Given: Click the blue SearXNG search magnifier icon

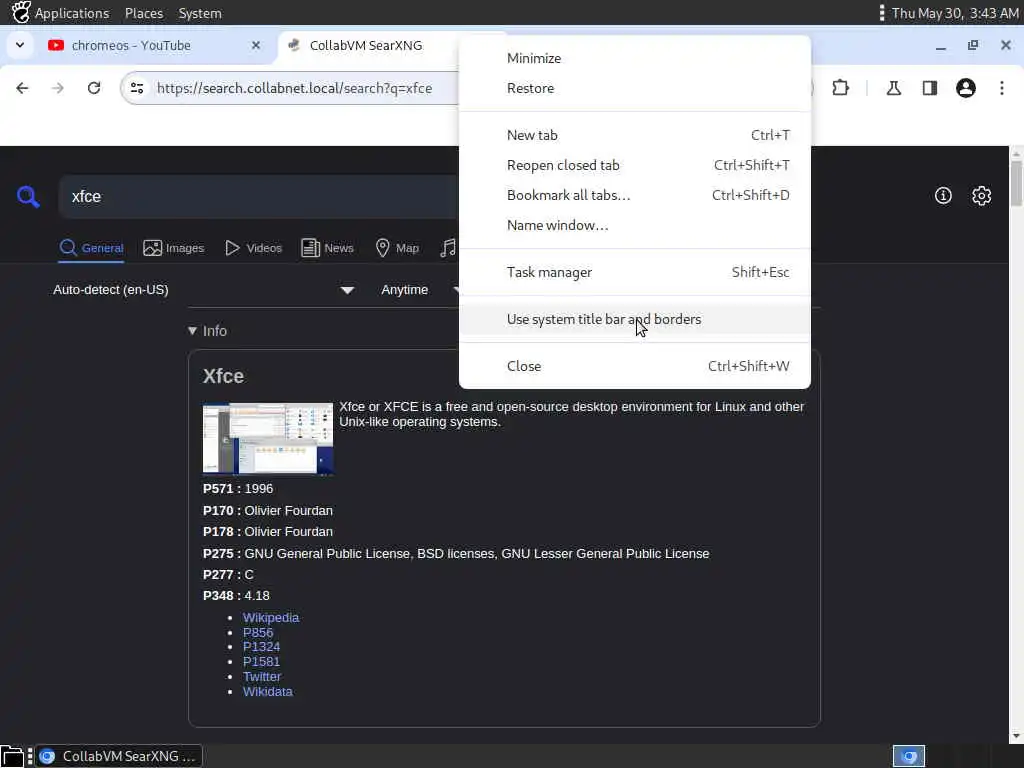Looking at the screenshot, I should (x=28, y=197).
